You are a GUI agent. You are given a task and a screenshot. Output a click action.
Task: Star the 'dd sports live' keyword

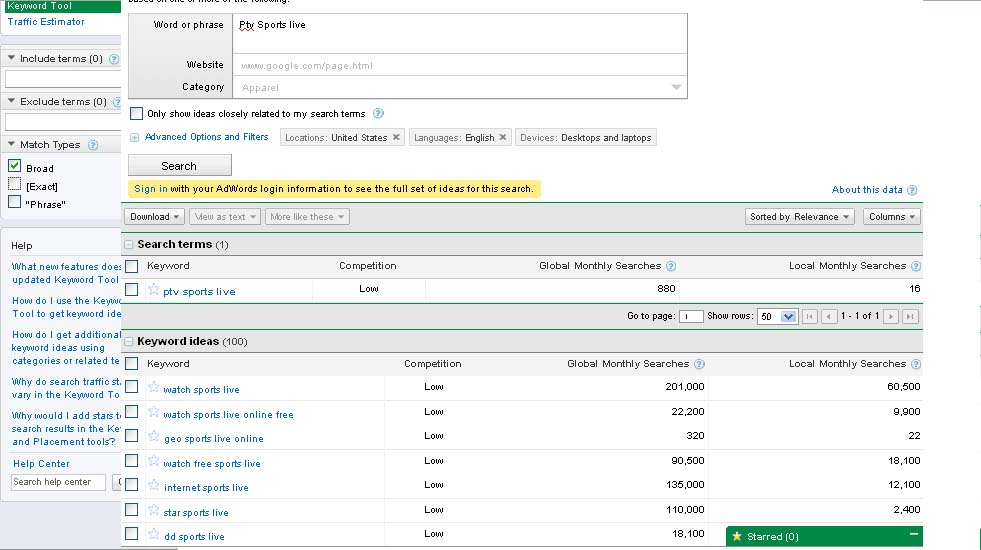(153, 534)
